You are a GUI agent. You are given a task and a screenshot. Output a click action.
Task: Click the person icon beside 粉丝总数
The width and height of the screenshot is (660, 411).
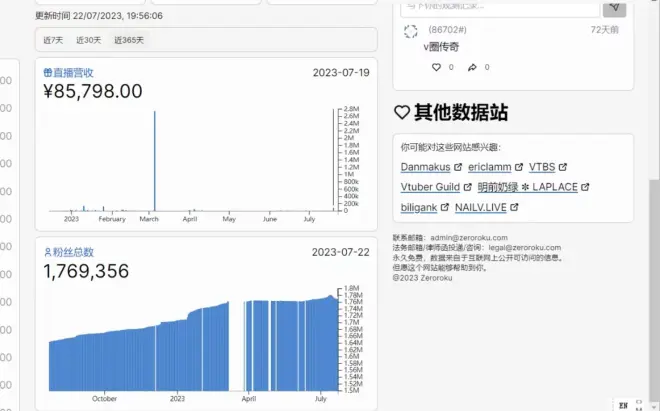tap(47, 252)
